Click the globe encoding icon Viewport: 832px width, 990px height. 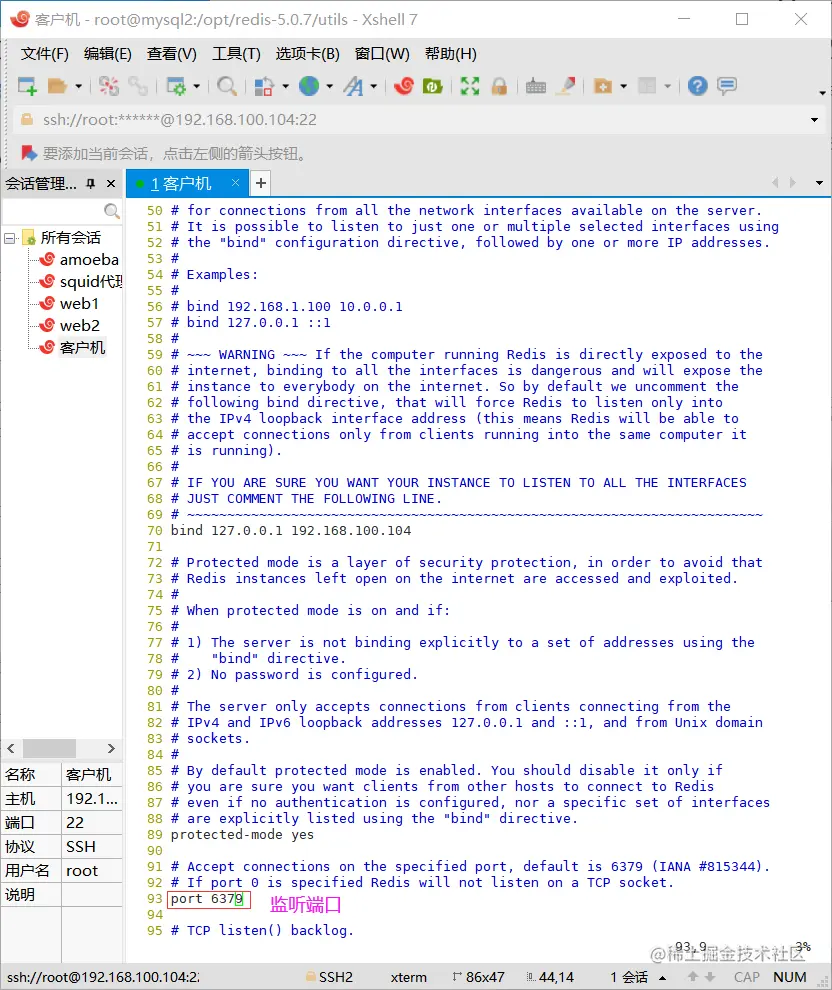tap(309, 86)
